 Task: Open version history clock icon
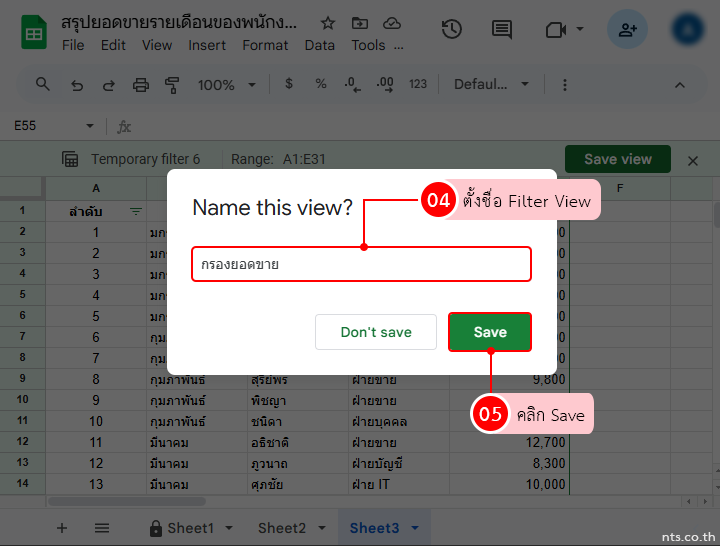point(452,29)
